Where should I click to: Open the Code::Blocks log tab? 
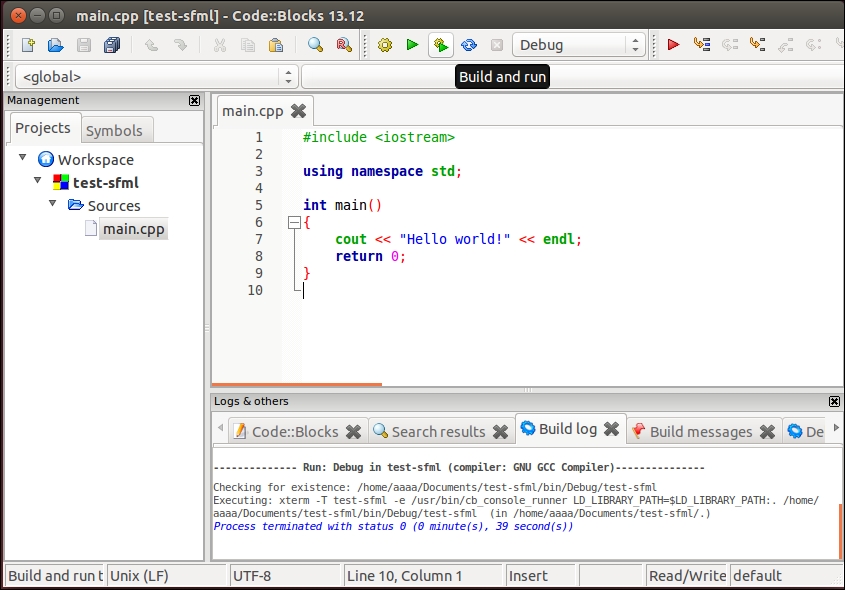pos(295,432)
